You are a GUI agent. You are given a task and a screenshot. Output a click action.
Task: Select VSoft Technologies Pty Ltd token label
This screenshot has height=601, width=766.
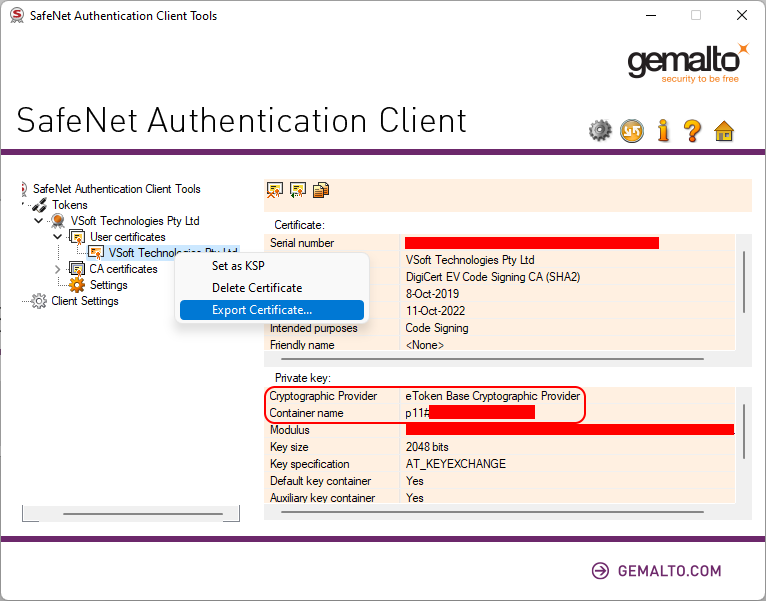point(135,221)
